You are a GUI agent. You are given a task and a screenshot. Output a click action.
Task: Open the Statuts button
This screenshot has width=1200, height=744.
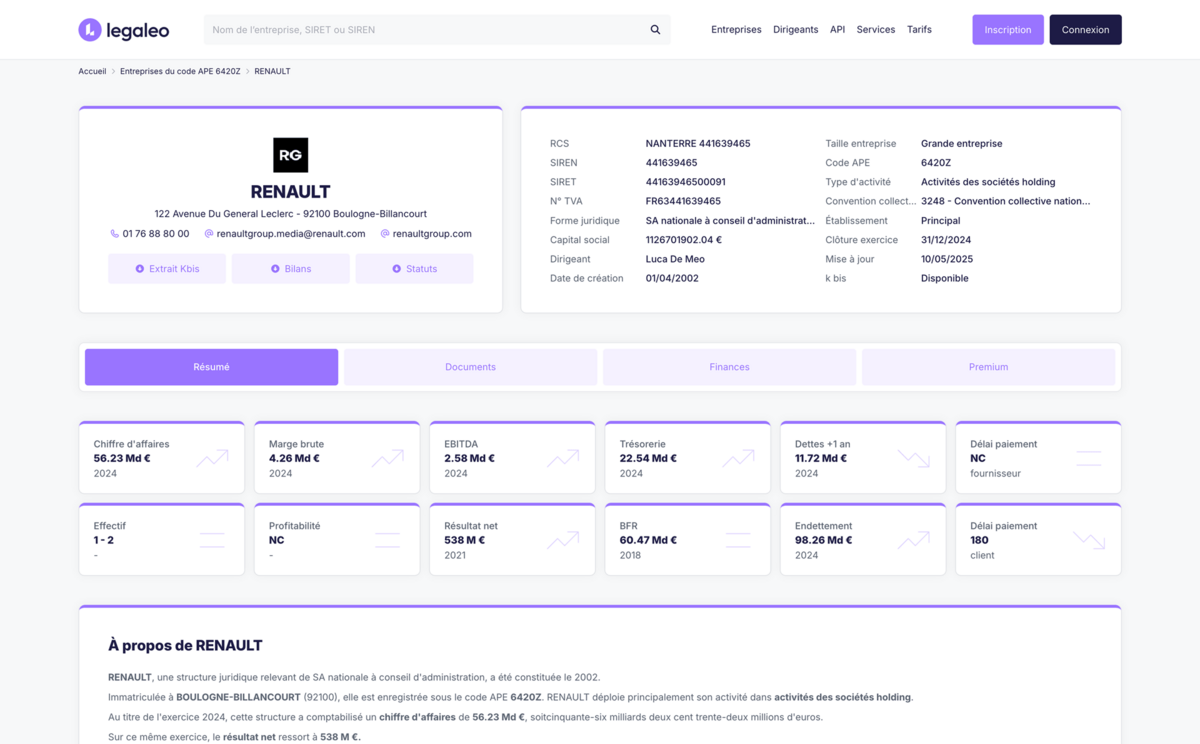pyautogui.click(x=414, y=269)
